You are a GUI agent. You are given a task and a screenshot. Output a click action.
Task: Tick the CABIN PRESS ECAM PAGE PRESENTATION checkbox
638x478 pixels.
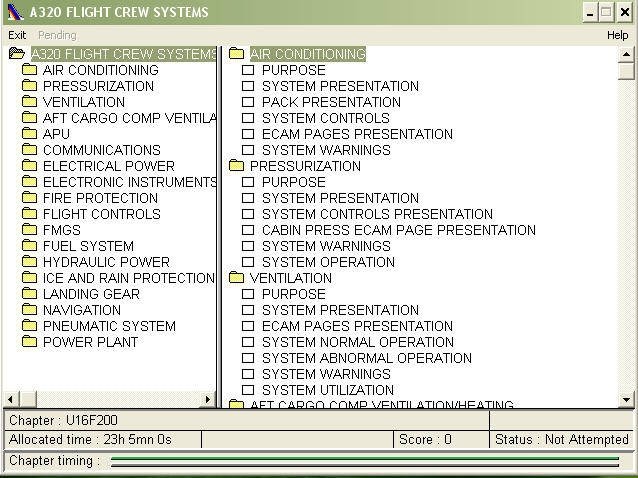pos(248,230)
